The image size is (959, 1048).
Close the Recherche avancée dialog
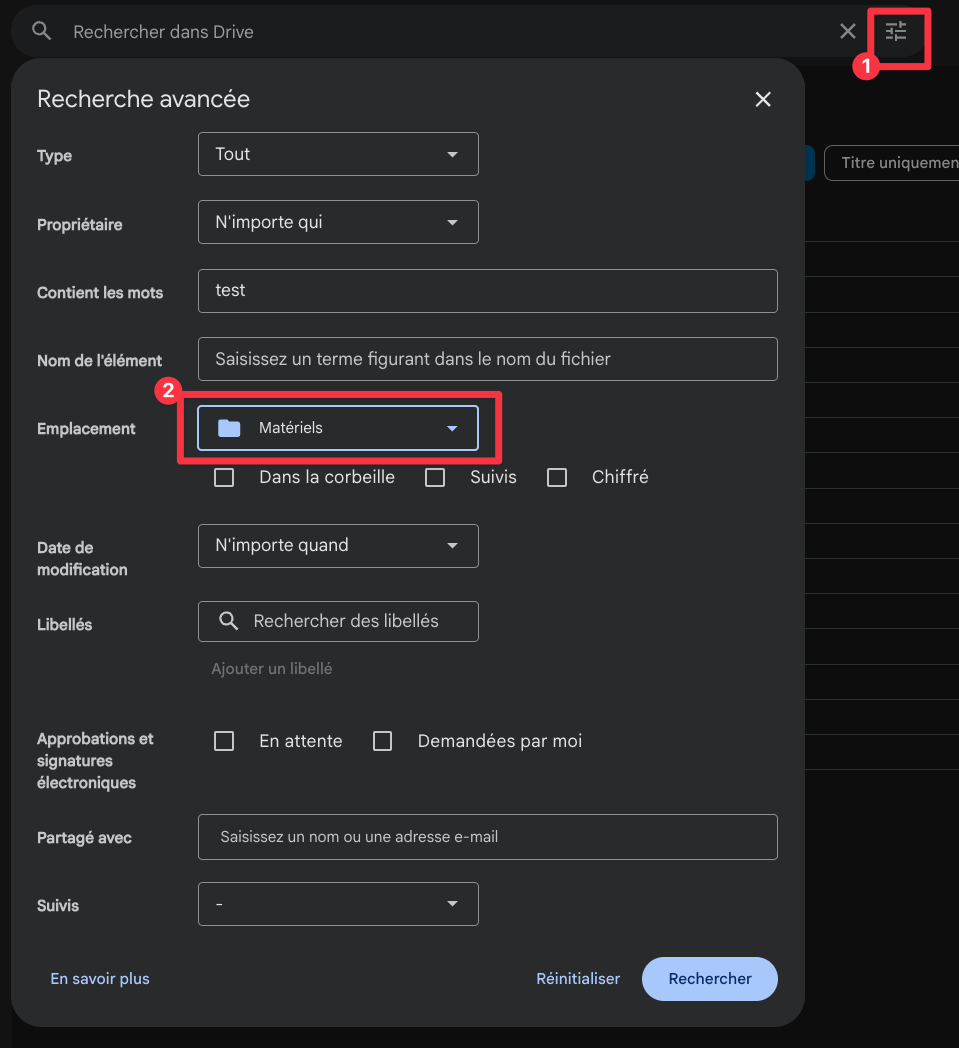coord(763,99)
